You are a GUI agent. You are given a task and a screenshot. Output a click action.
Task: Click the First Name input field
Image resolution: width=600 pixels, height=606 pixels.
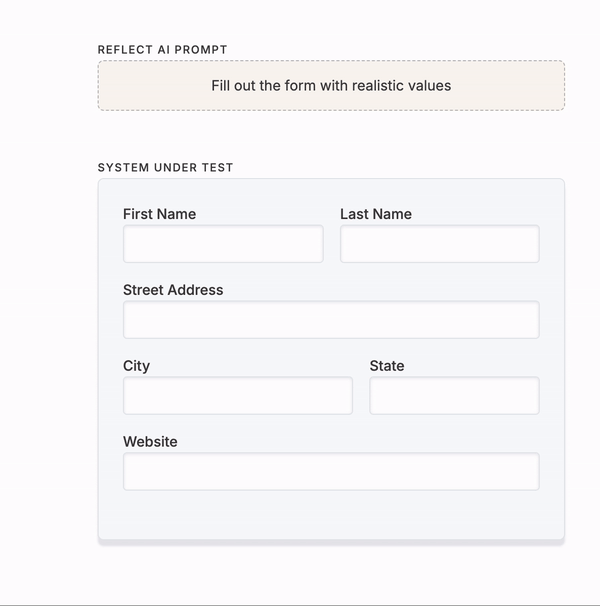(x=223, y=244)
